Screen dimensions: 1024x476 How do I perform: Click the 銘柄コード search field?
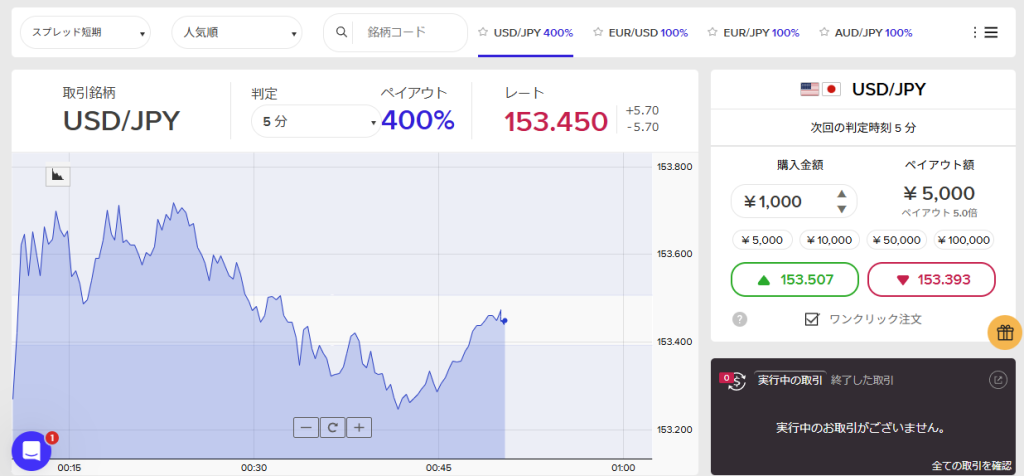(410, 32)
